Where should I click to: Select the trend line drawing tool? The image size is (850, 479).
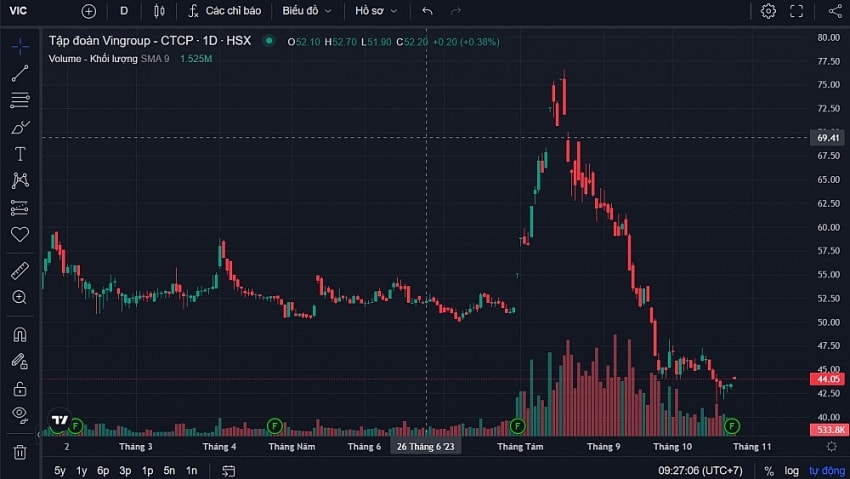pos(20,73)
